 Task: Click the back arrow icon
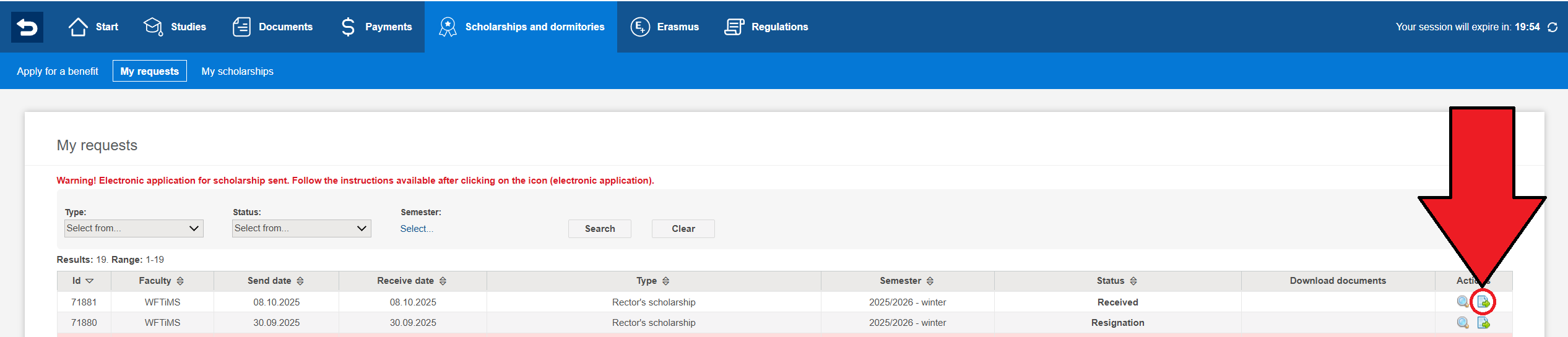click(x=27, y=27)
